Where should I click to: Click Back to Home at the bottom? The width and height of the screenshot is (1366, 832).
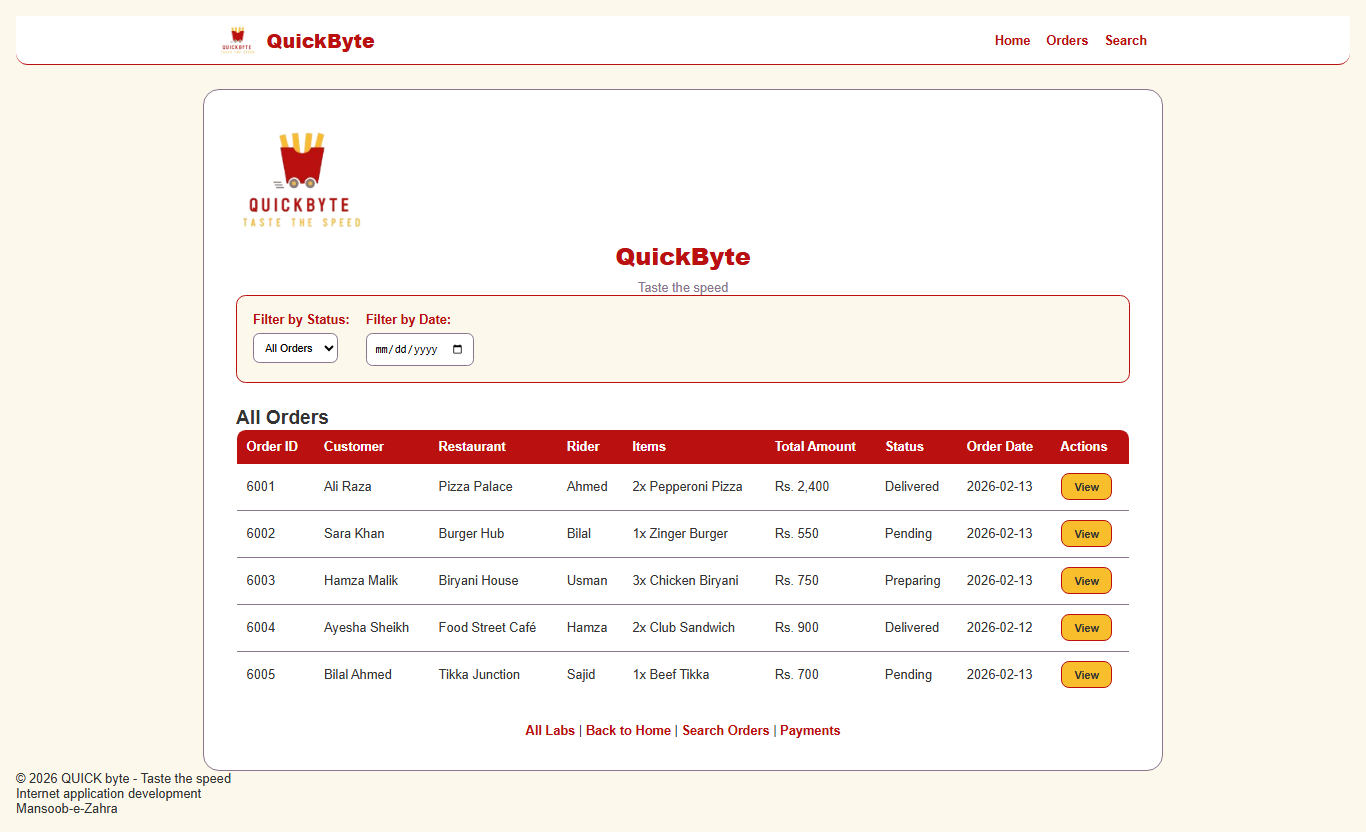(x=628, y=730)
